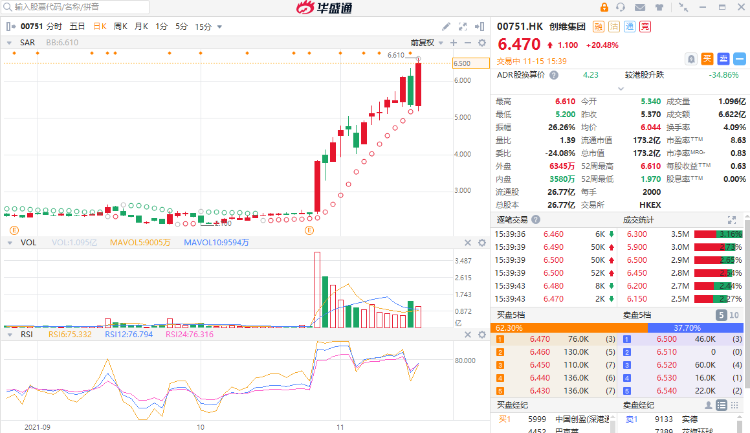Open the RSI indicator selector triangle
Screen dimensions: 750x433
pyautogui.click(x=9, y=334)
